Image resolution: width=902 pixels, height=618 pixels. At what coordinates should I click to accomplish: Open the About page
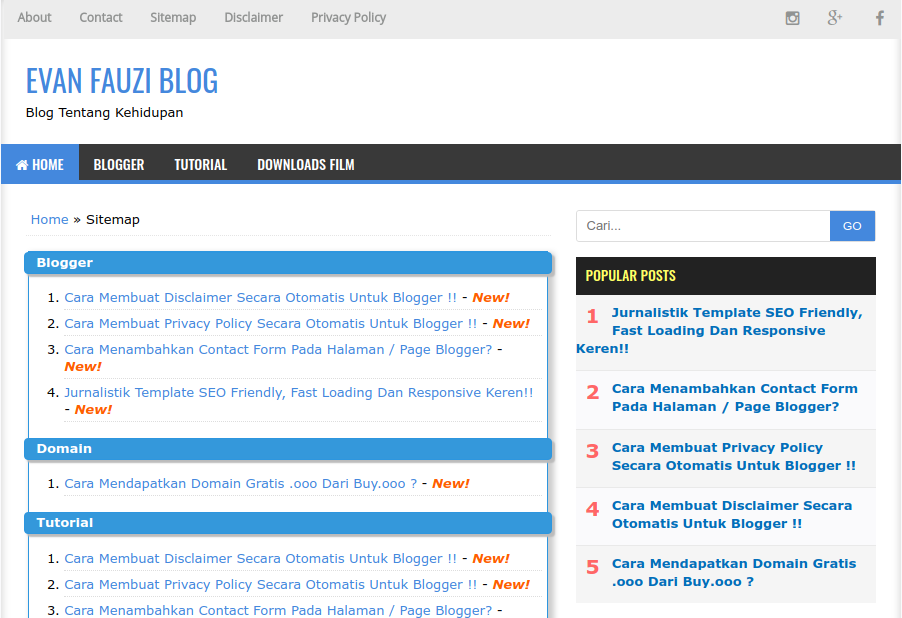[x=34, y=17]
